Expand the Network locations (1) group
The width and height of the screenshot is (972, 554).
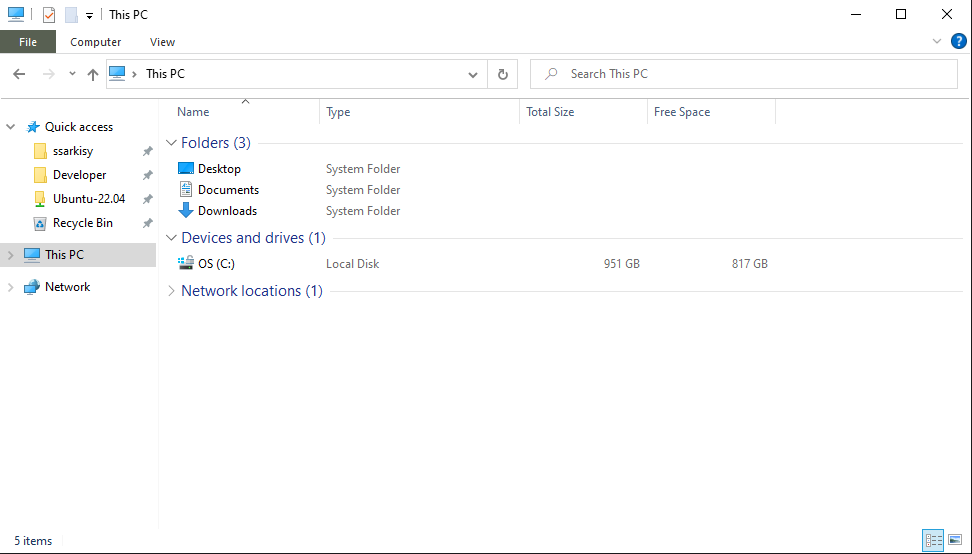[171, 291]
